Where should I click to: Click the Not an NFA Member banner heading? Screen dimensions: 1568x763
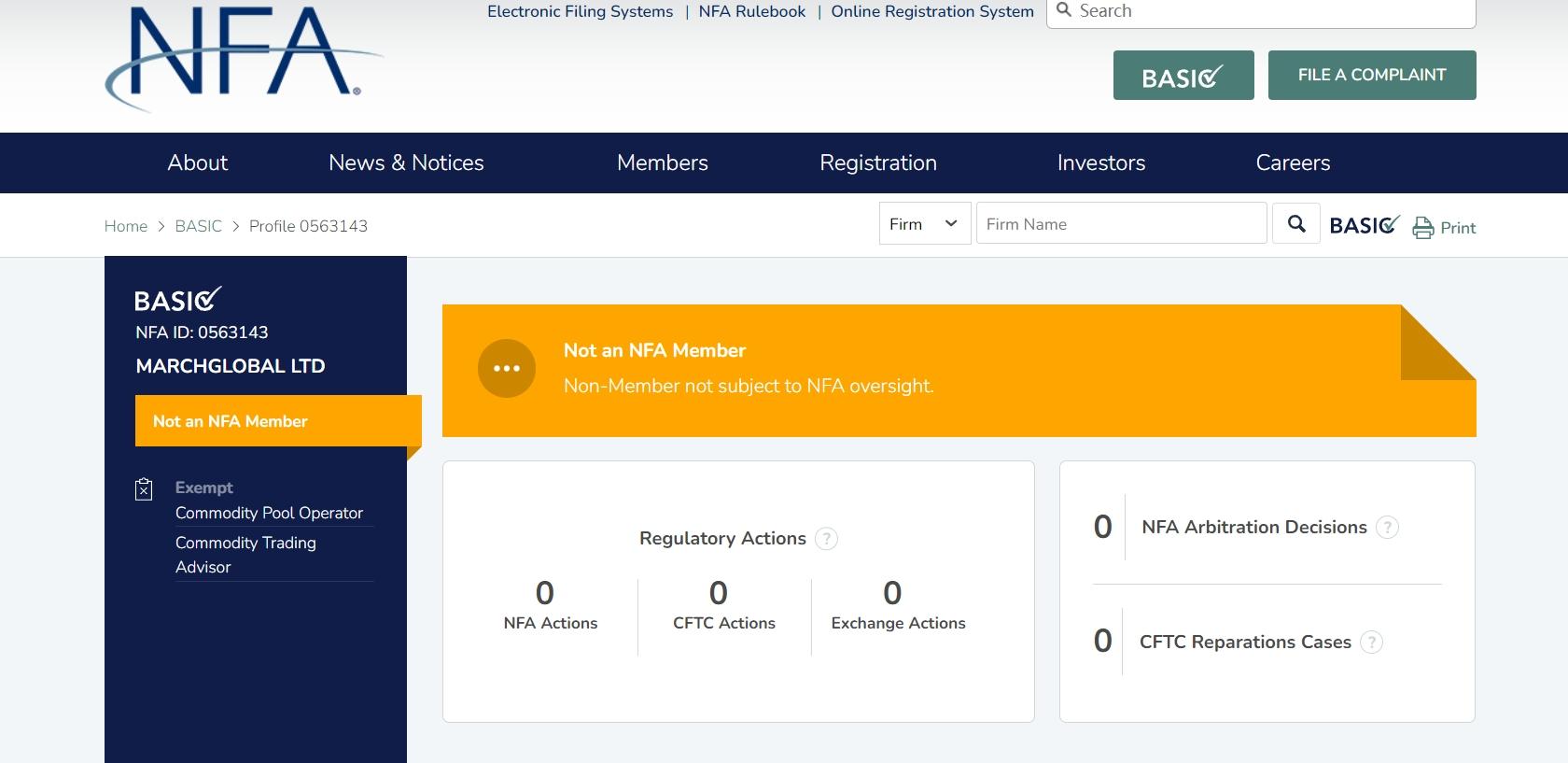(x=654, y=350)
